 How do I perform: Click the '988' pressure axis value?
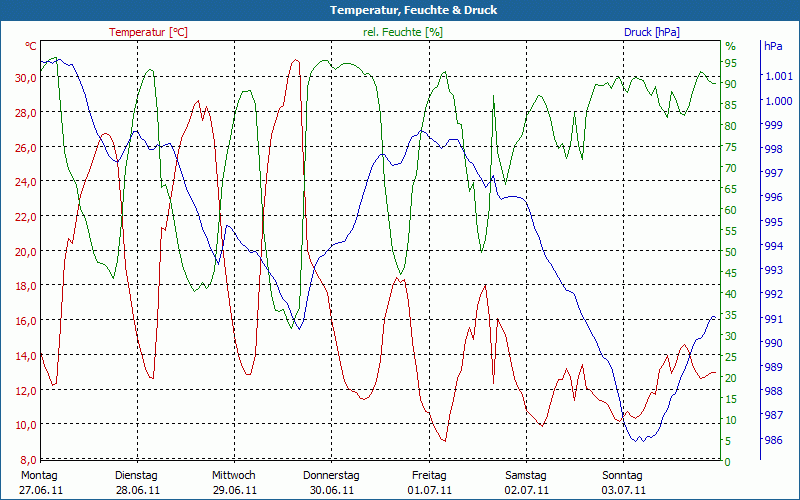pyautogui.click(x=773, y=391)
